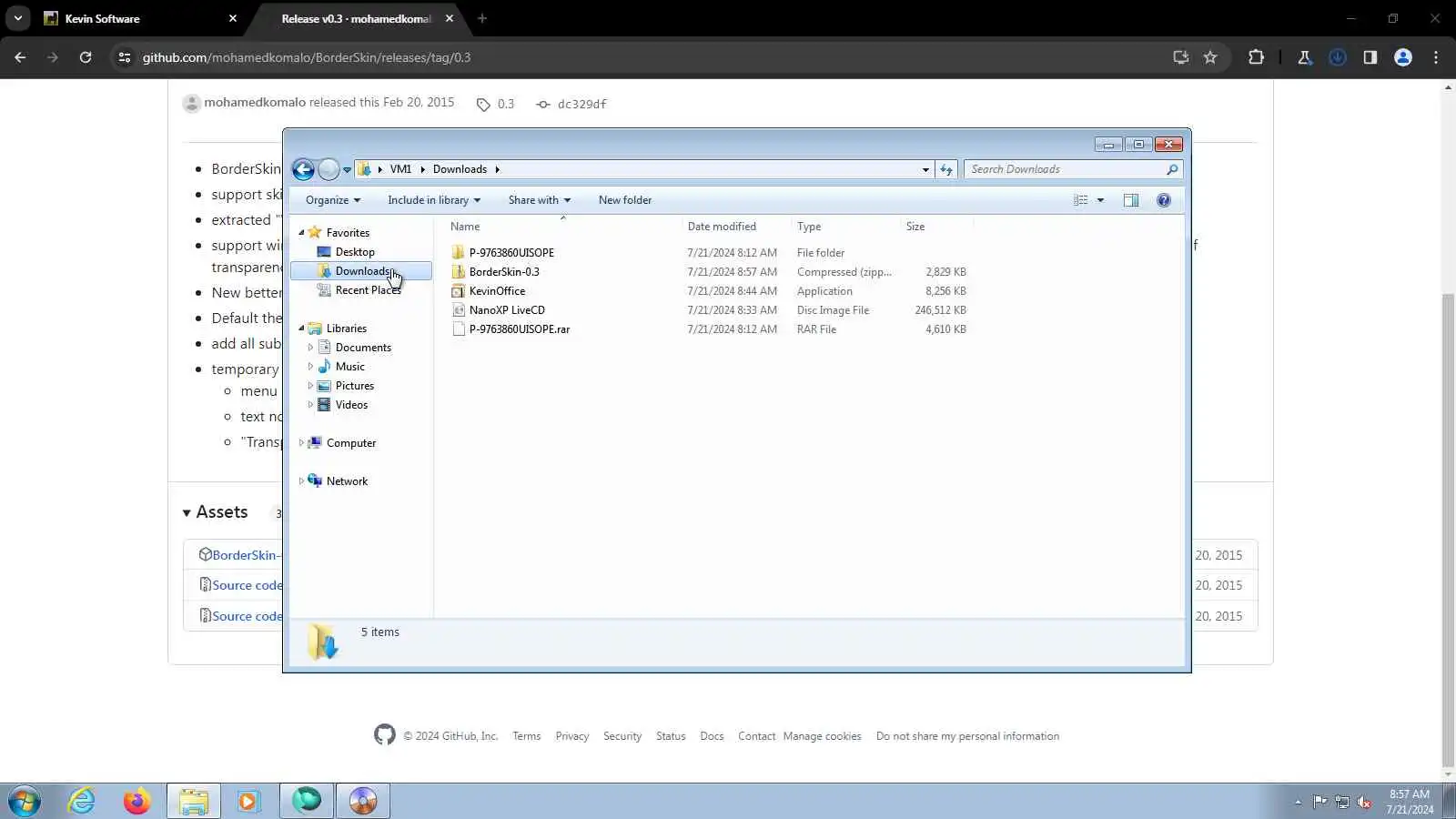Viewport: 1456px width, 819px height.
Task: Open the tab search dropdown in Chrome
Action: point(18,18)
